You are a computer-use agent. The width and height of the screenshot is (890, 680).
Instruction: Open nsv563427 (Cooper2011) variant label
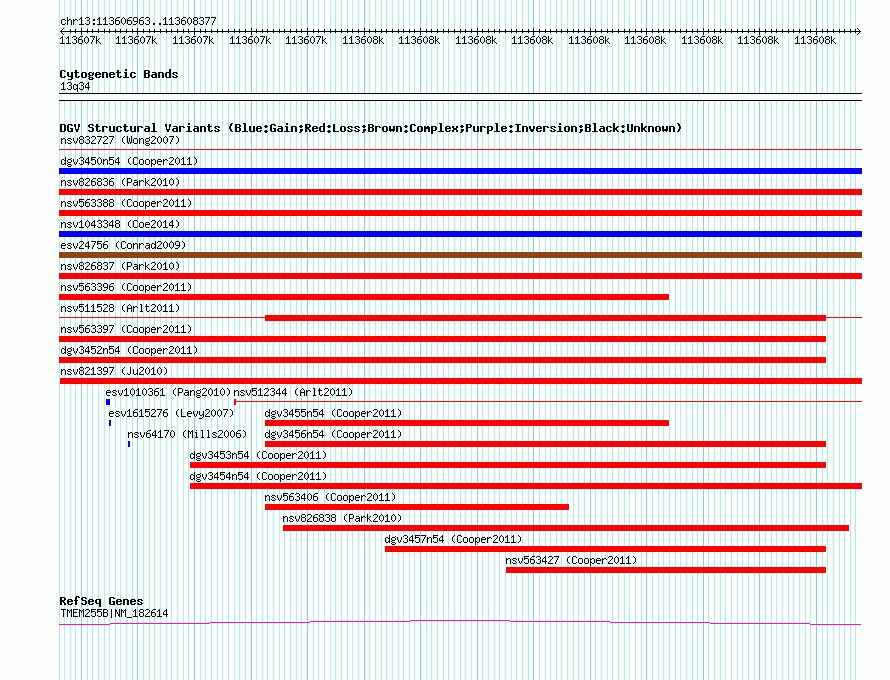pyautogui.click(x=572, y=560)
